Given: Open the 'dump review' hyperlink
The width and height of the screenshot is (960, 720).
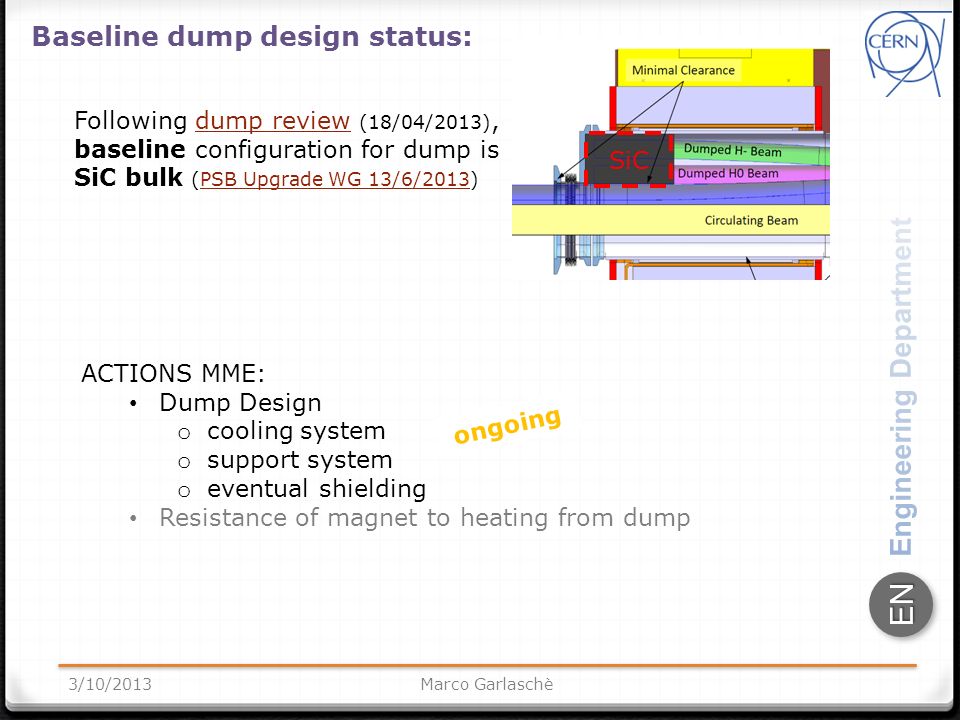Looking at the screenshot, I should click(x=272, y=121).
